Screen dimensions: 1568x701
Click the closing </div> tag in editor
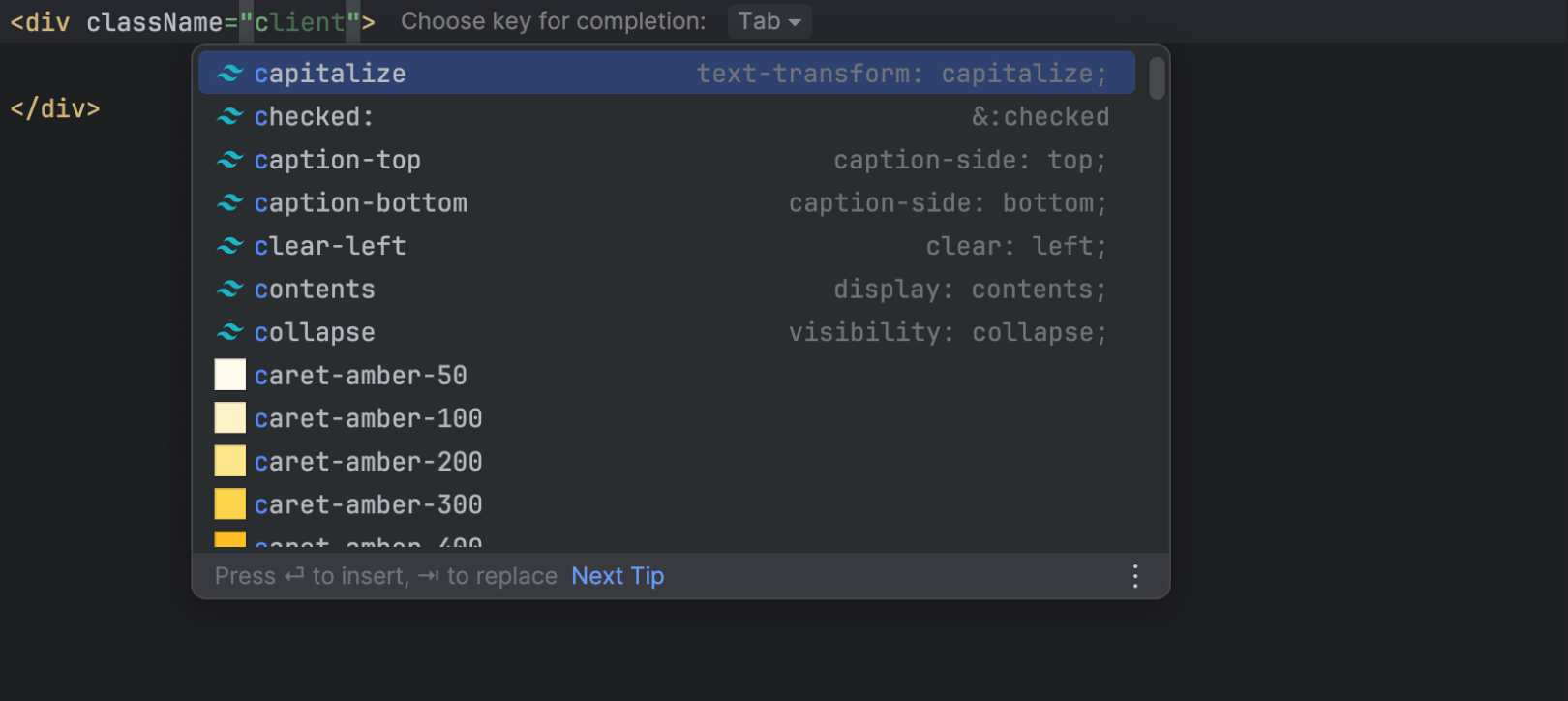55,108
